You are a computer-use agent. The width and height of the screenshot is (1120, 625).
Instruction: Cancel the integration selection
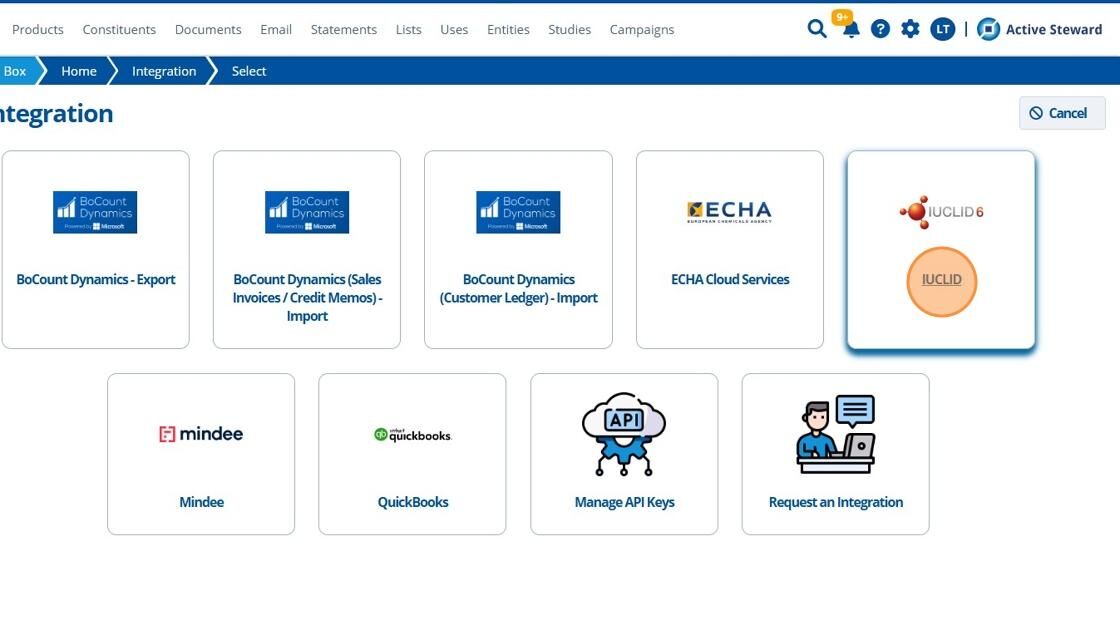[x=1061, y=113]
